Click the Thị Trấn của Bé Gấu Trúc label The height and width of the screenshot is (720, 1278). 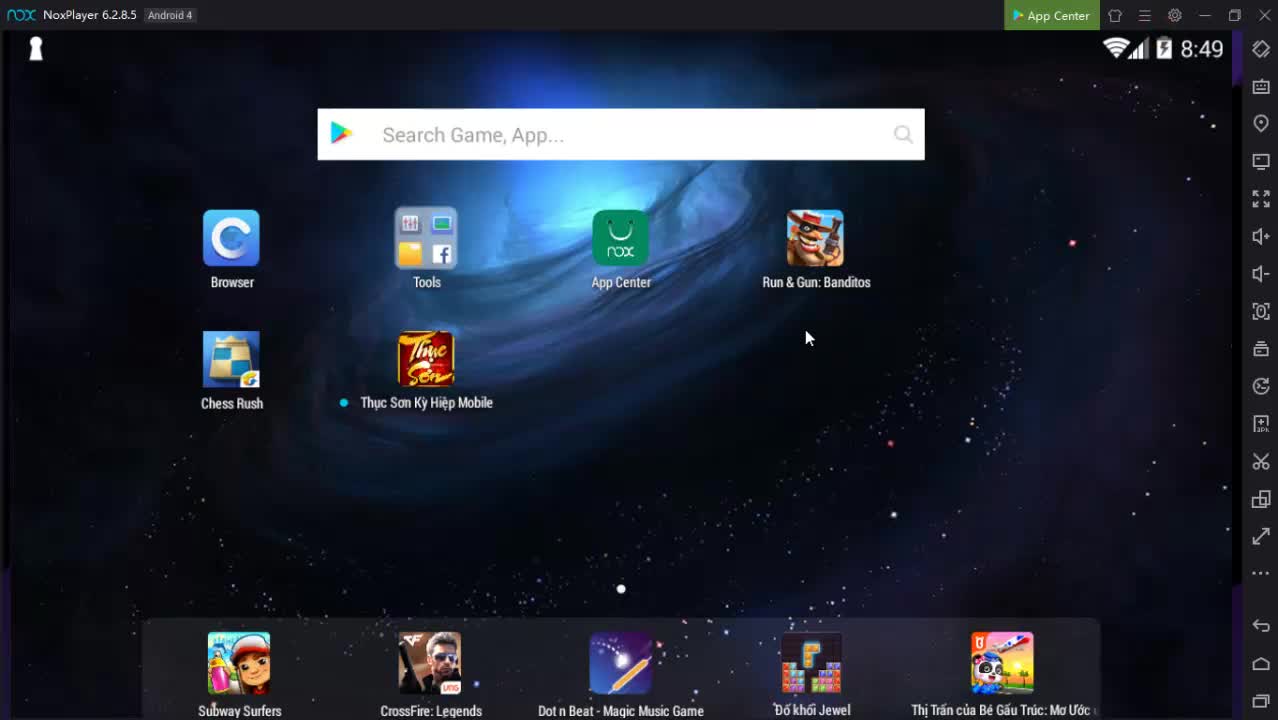(x=1001, y=710)
